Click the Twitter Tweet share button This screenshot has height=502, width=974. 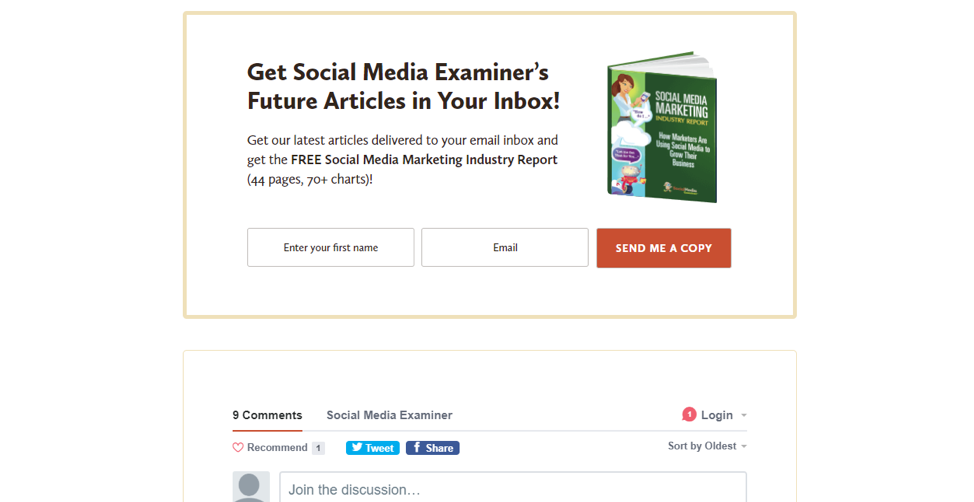point(372,448)
